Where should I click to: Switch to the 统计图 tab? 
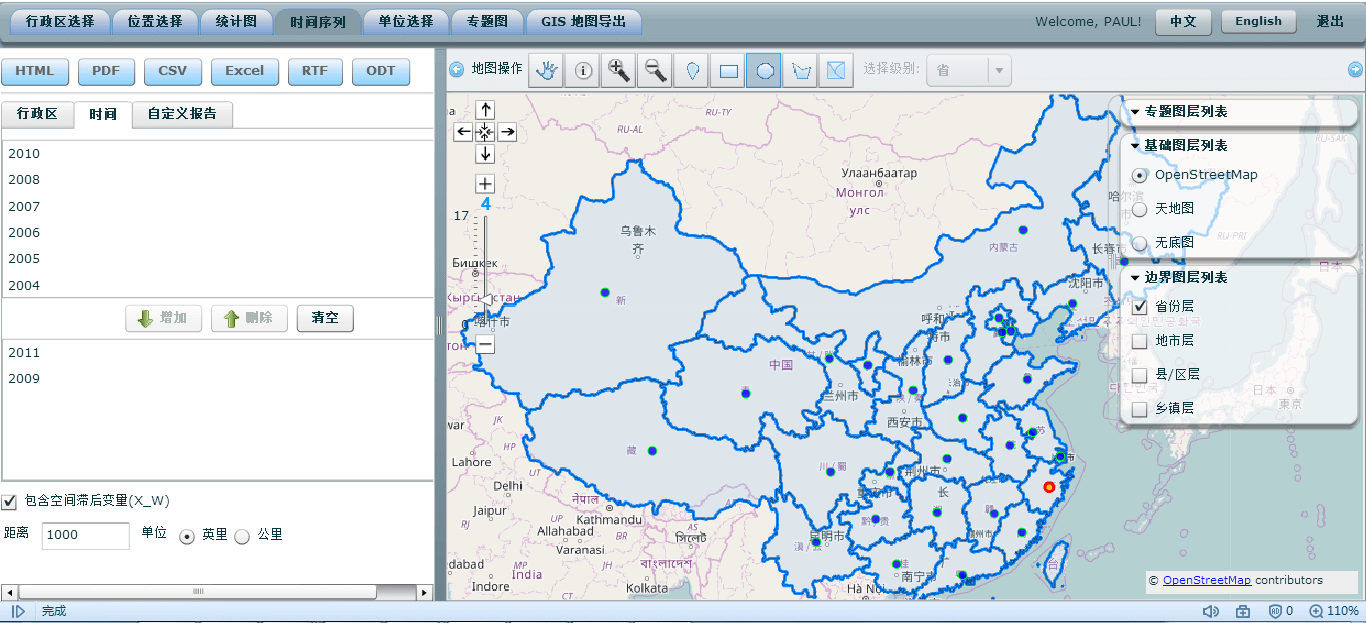237,21
